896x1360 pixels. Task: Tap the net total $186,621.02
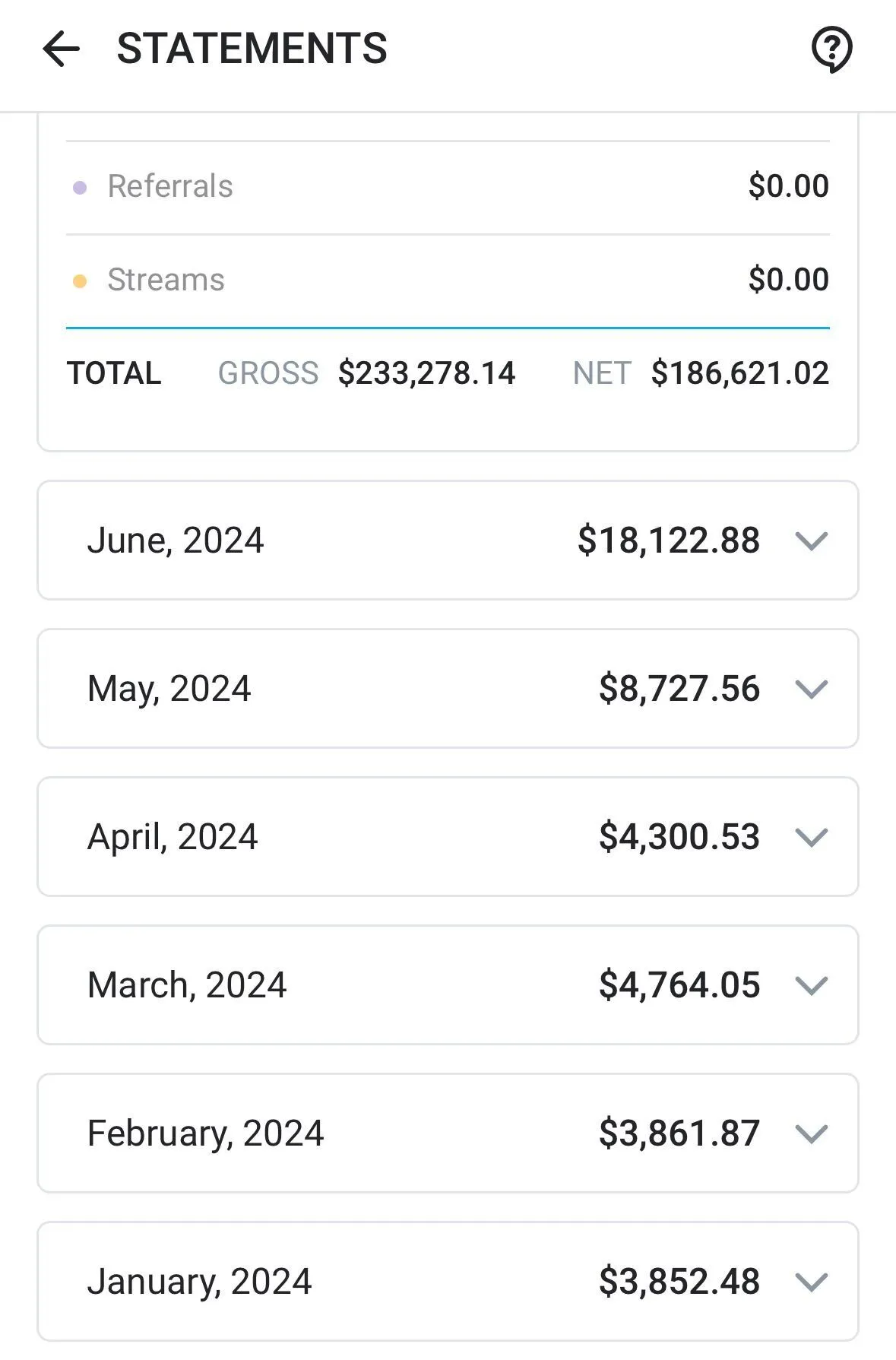(x=739, y=373)
